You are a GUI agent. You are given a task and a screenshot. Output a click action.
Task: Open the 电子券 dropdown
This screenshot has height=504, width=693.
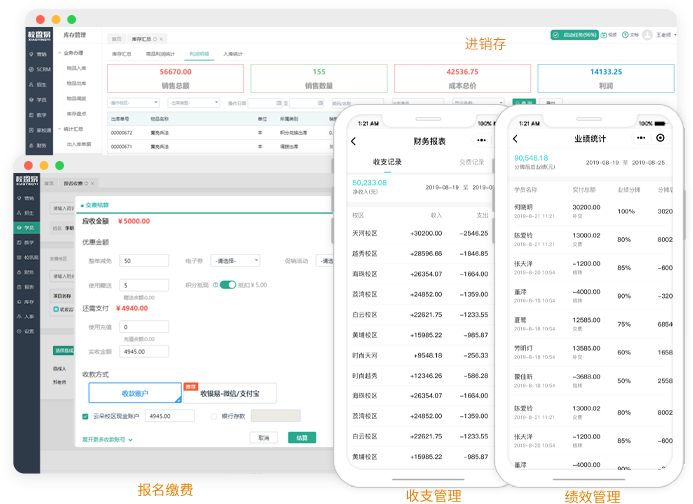(x=235, y=260)
